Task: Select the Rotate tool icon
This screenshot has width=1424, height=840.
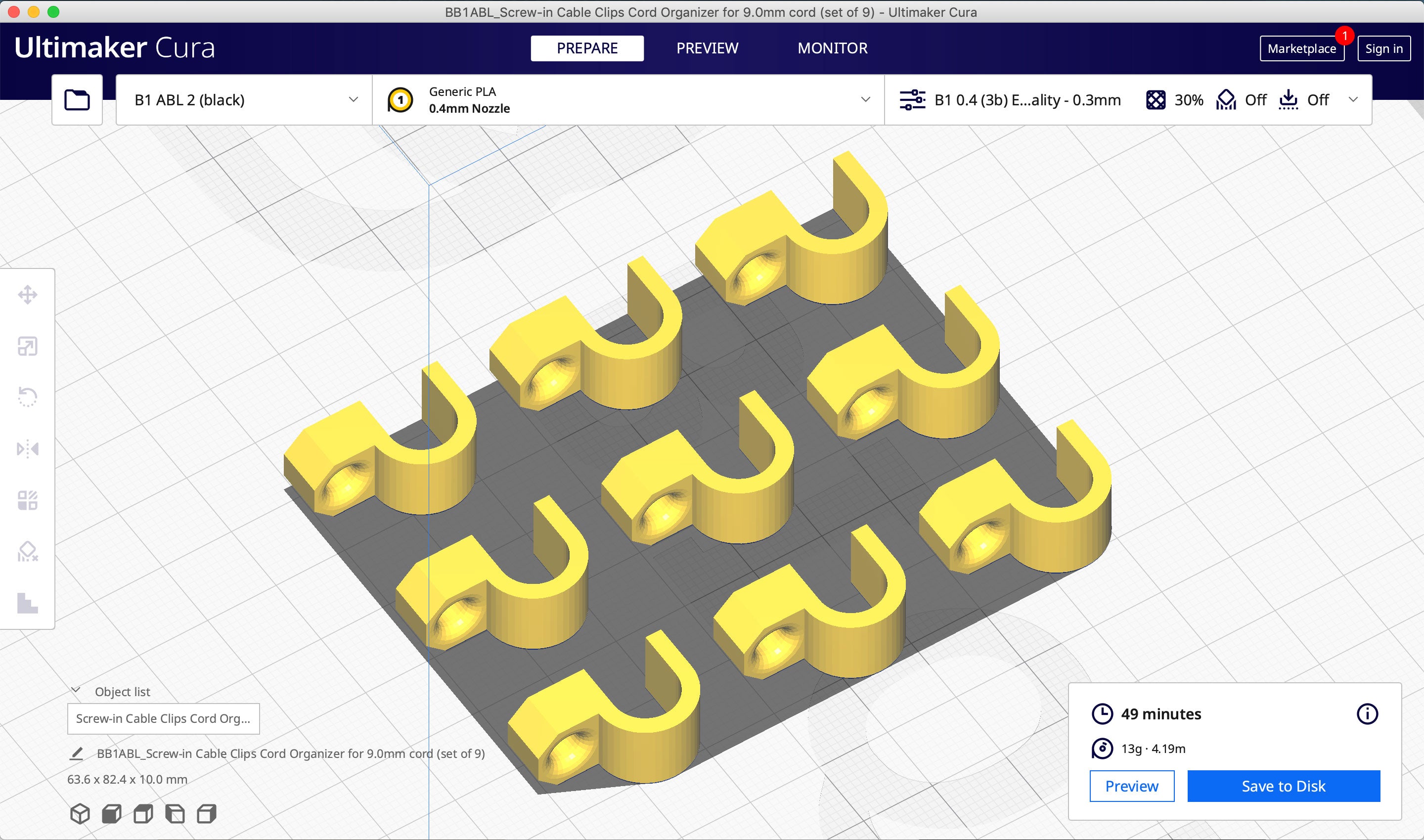Action: tap(27, 397)
